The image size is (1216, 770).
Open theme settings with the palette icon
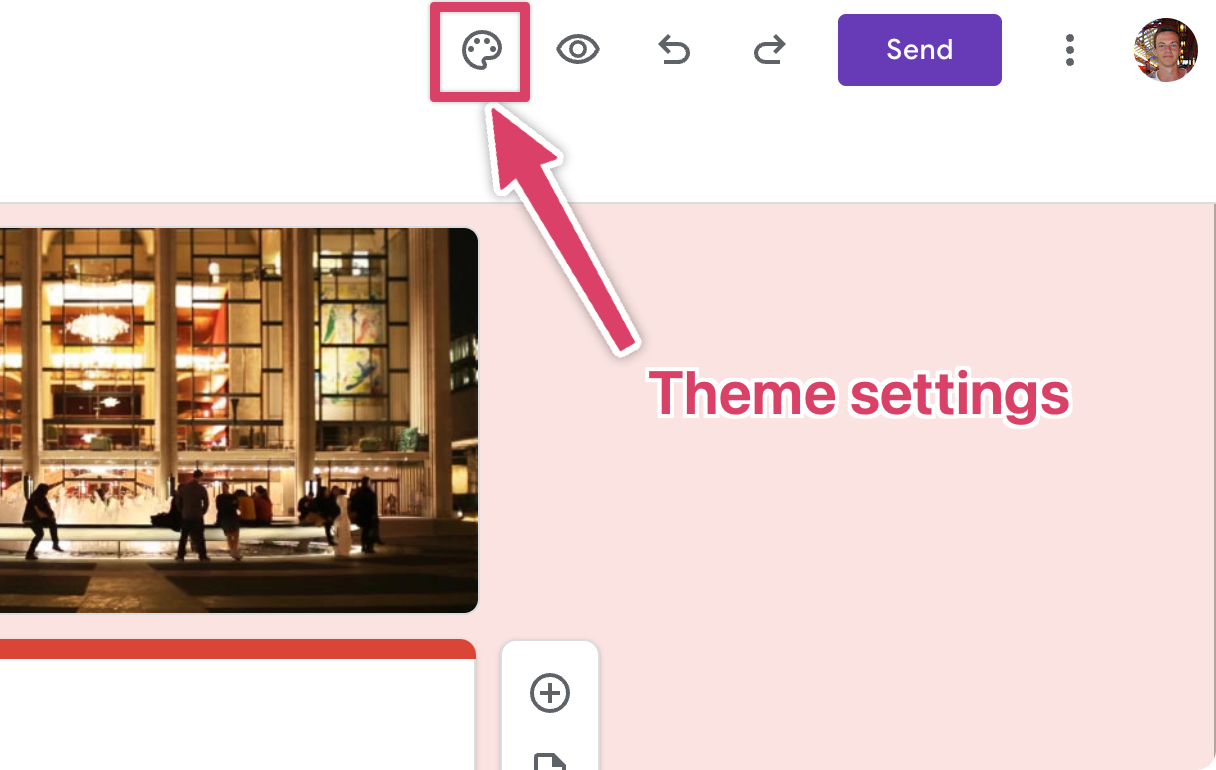(480, 49)
